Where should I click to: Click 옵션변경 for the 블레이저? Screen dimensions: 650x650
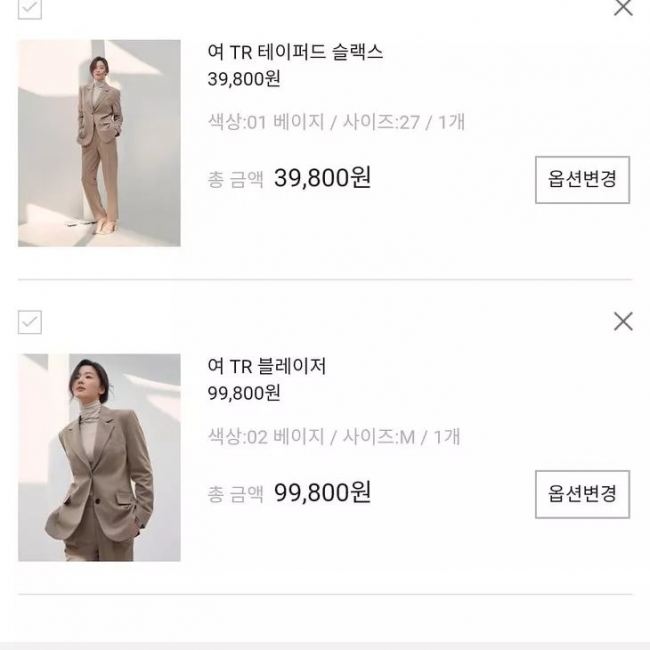pos(582,494)
